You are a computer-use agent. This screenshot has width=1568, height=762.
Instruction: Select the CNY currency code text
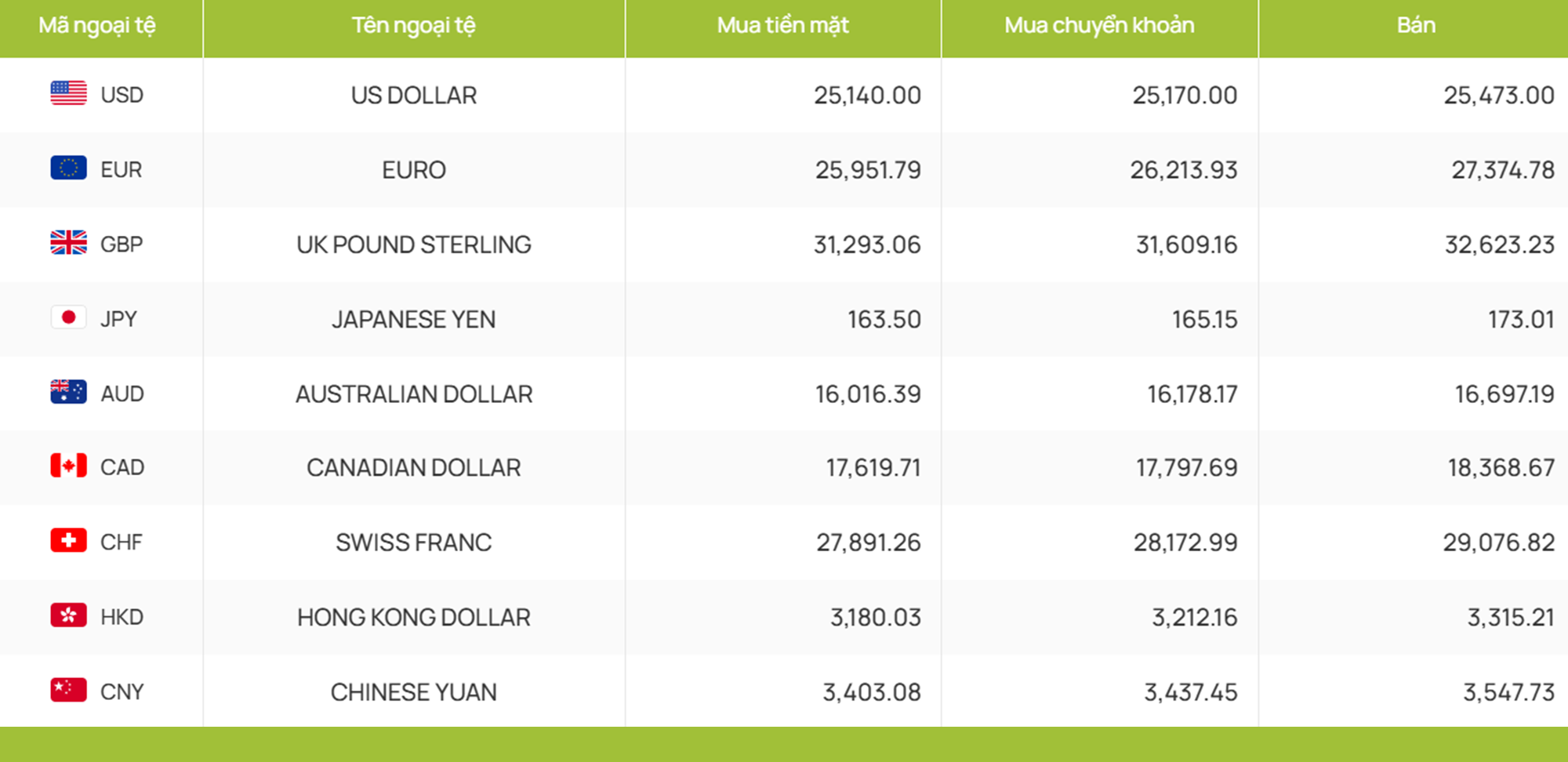[122, 692]
